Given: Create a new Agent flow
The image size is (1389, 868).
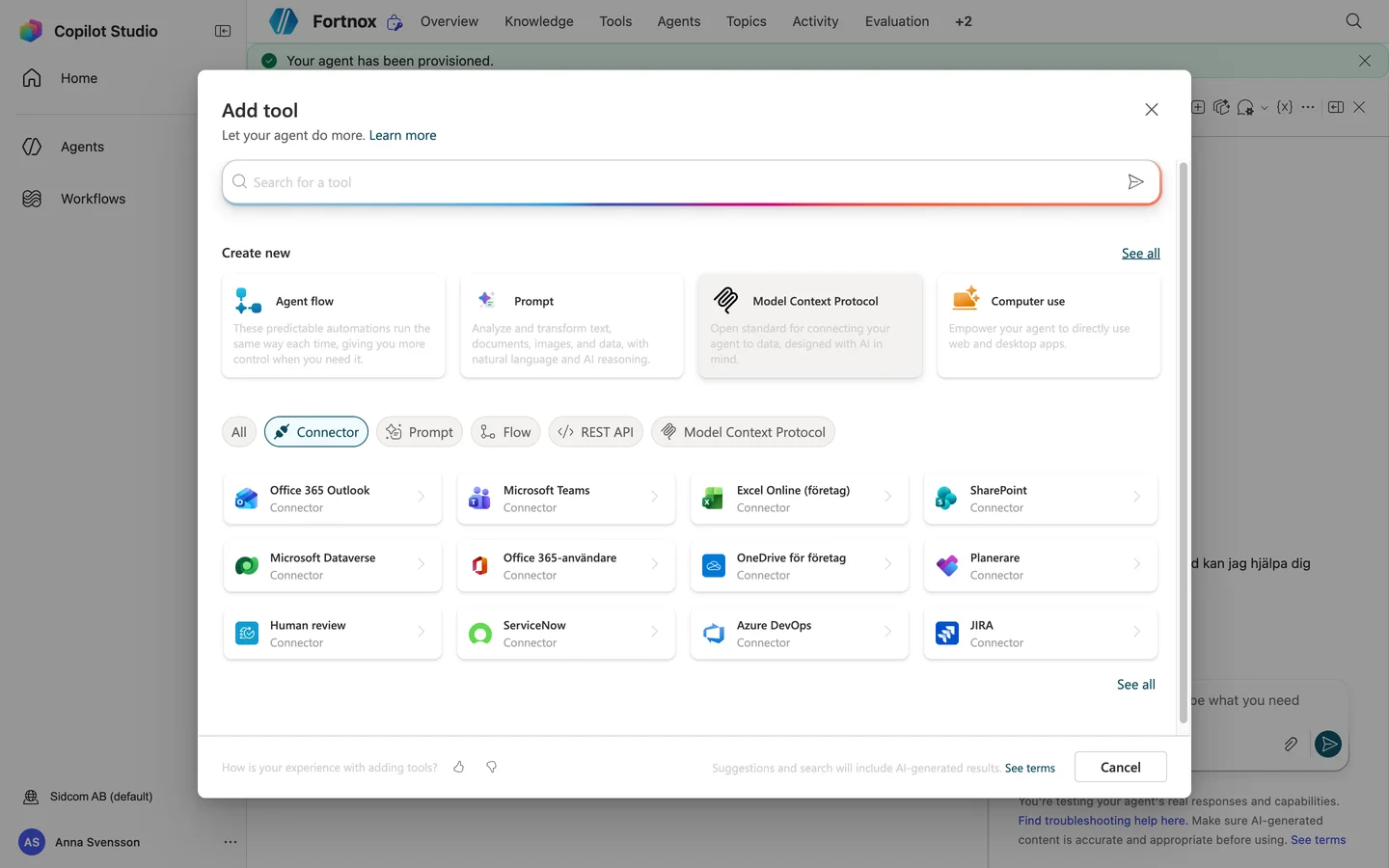Looking at the screenshot, I should [x=334, y=326].
